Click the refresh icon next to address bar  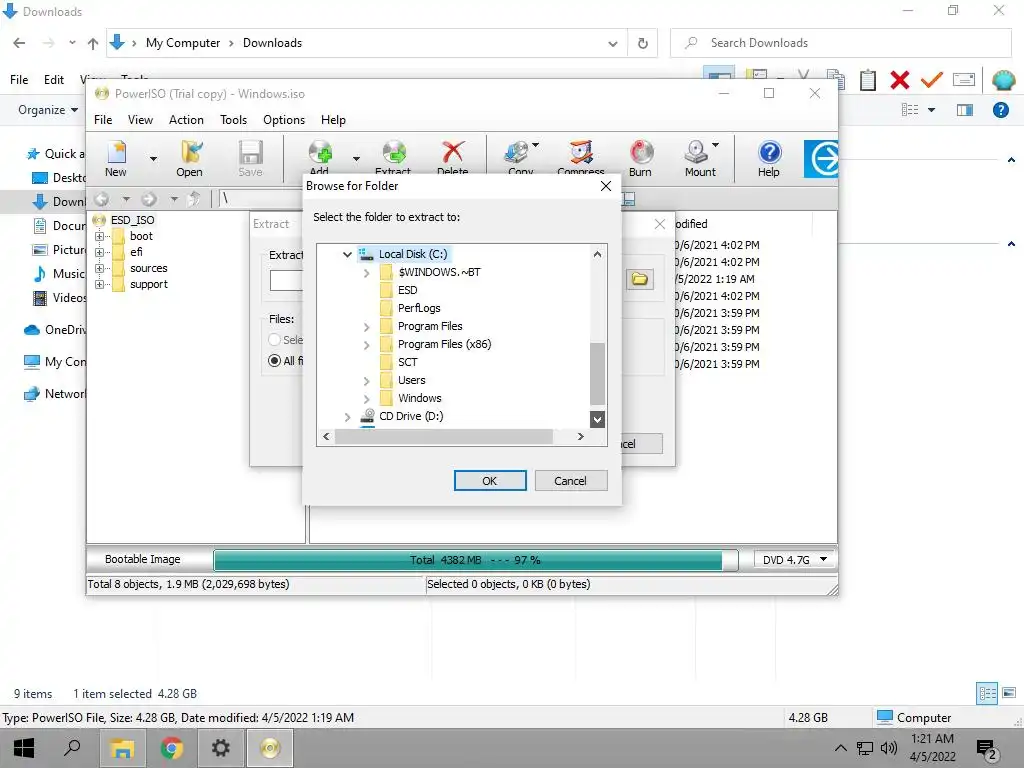(x=643, y=43)
